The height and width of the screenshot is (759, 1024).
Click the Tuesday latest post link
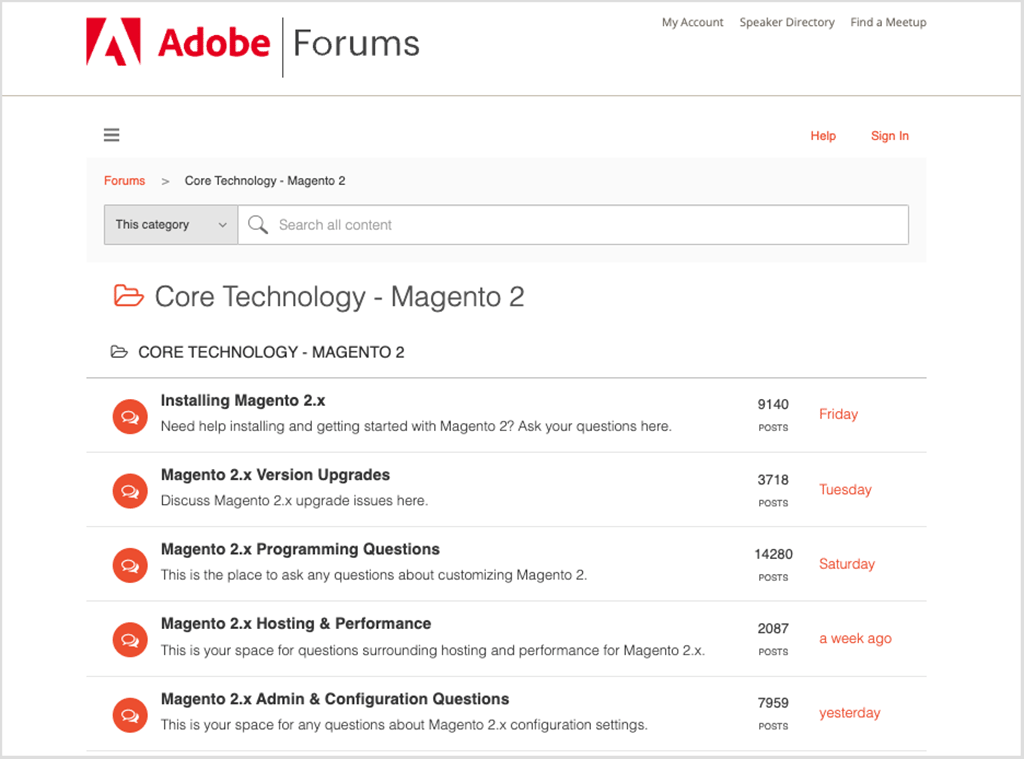click(845, 490)
